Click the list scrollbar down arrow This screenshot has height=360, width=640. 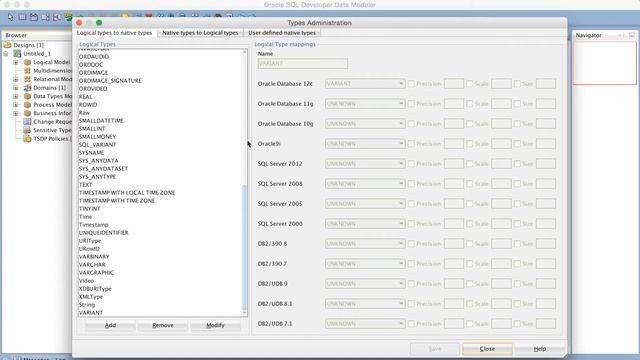[x=244, y=313]
